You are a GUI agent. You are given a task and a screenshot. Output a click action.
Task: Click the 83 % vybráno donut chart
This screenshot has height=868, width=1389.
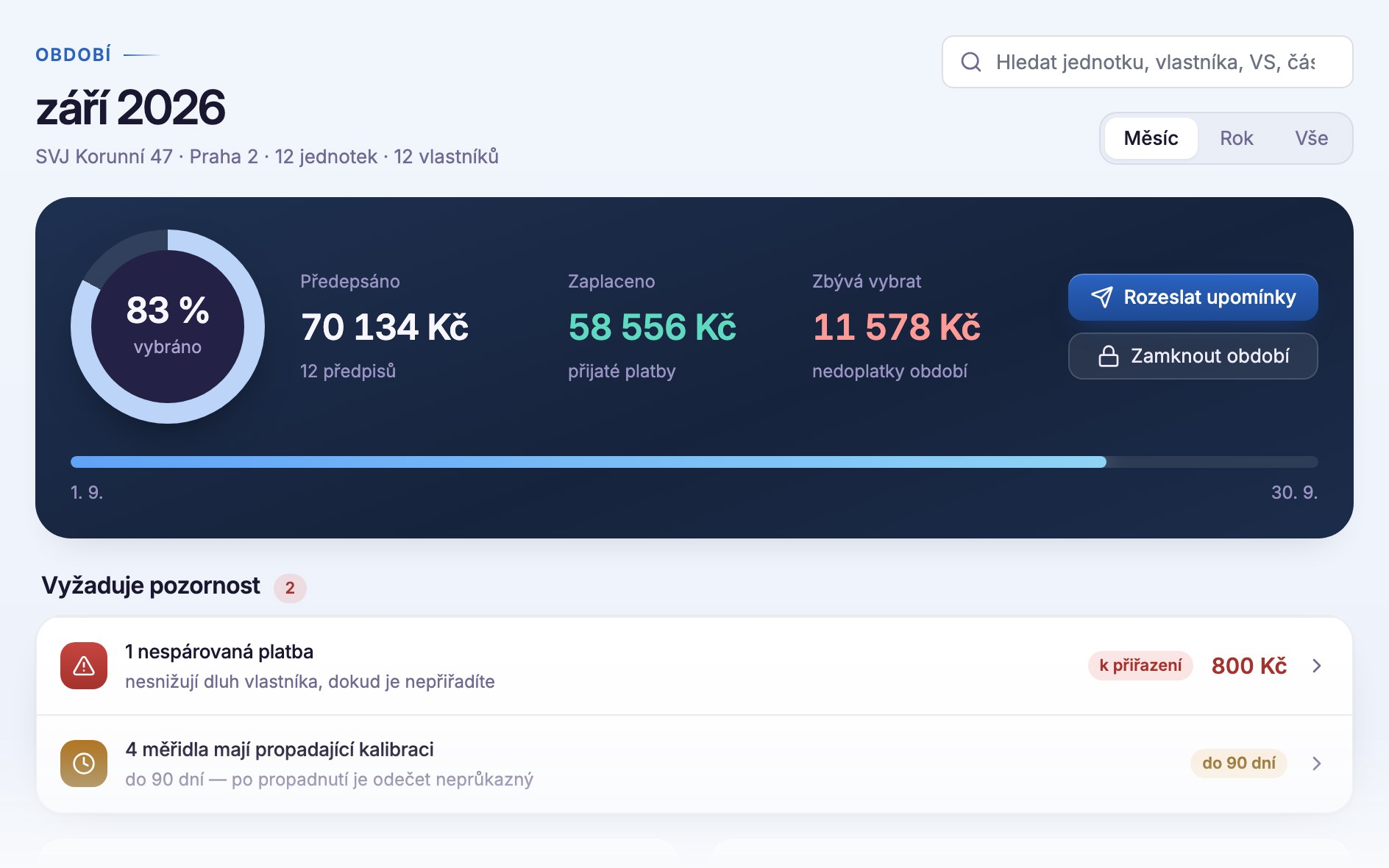click(168, 327)
